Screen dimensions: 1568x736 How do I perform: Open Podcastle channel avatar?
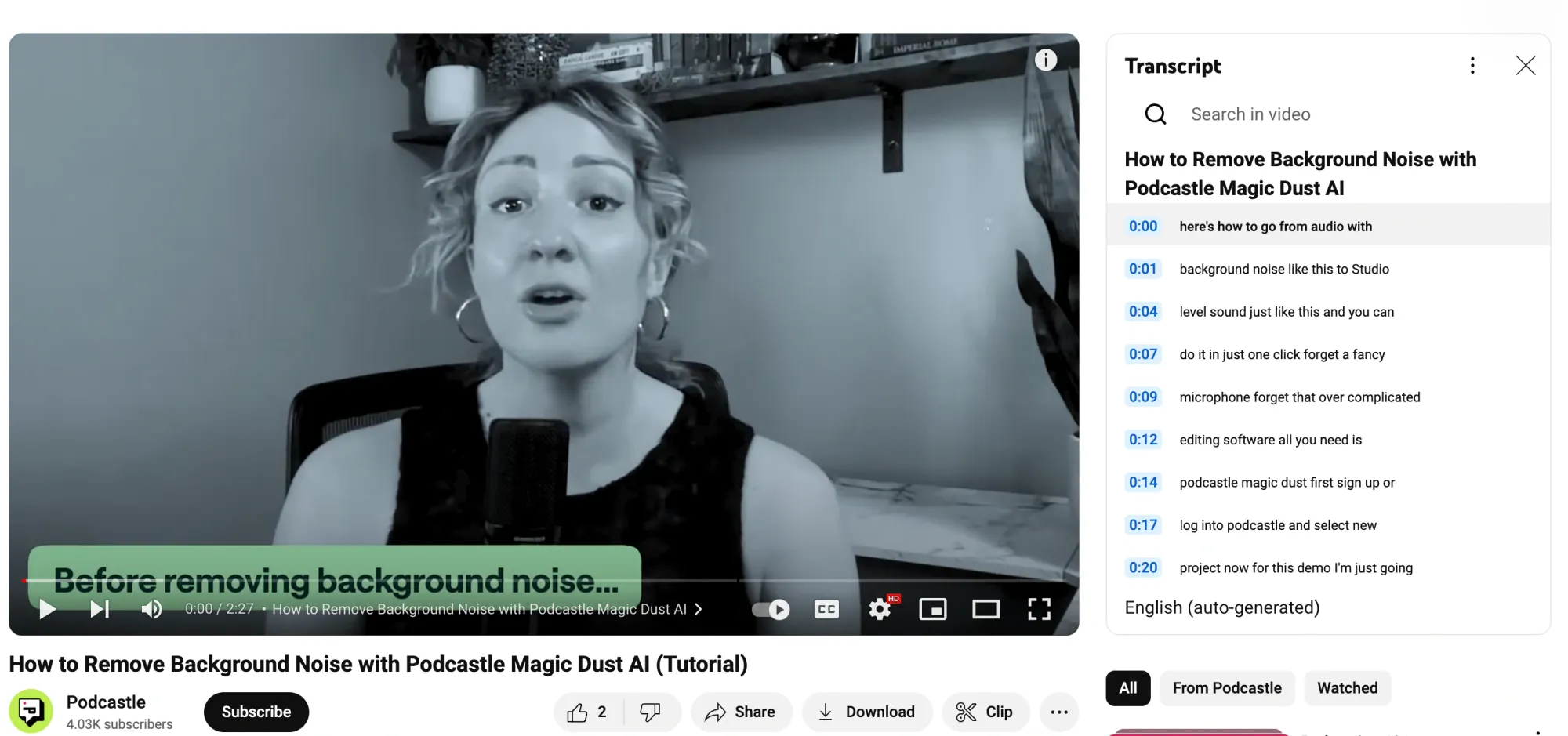point(31,711)
